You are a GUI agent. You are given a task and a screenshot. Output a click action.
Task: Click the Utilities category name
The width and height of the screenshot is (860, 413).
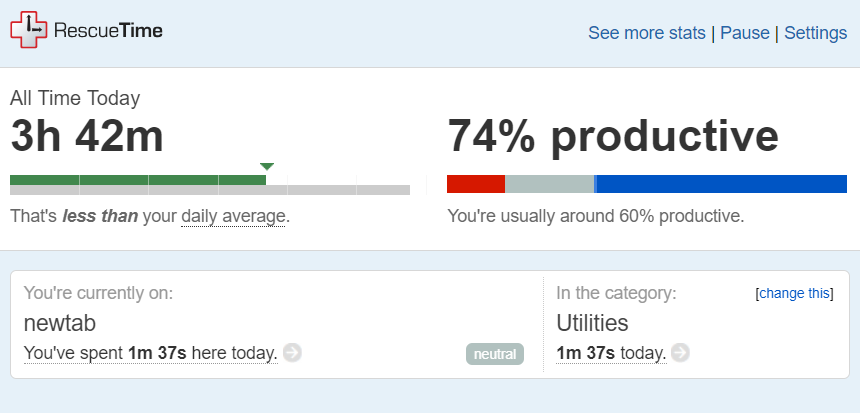tap(592, 323)
